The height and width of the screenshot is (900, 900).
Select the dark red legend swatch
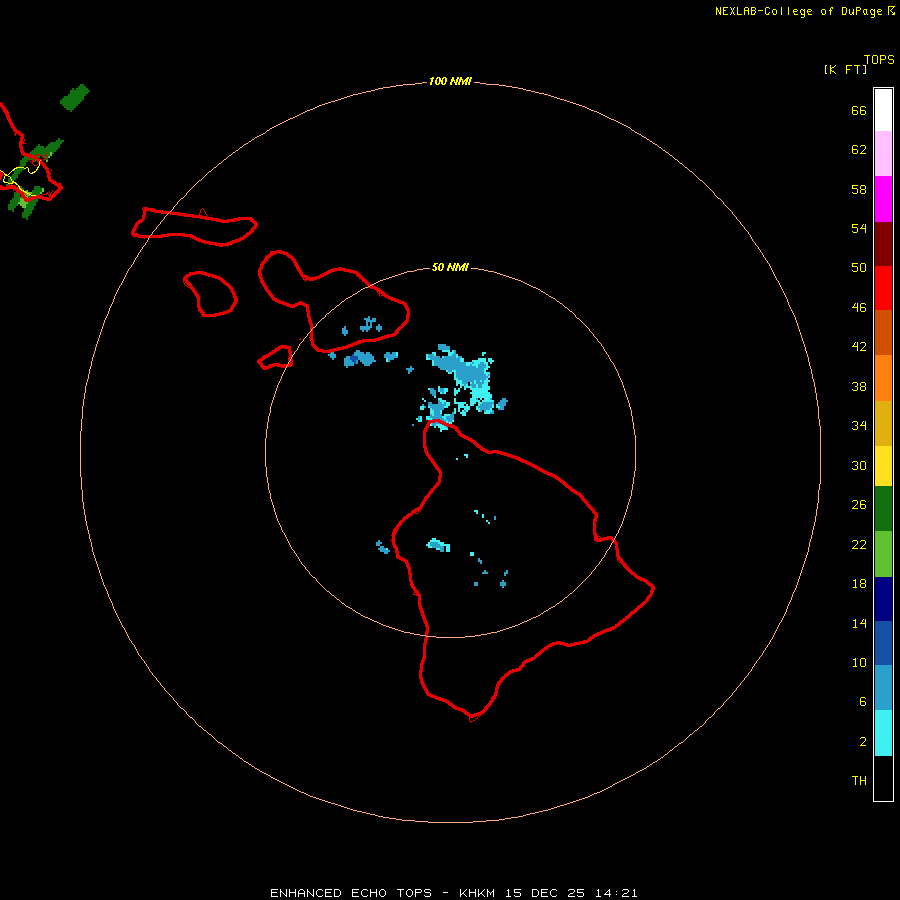[883, 244]
